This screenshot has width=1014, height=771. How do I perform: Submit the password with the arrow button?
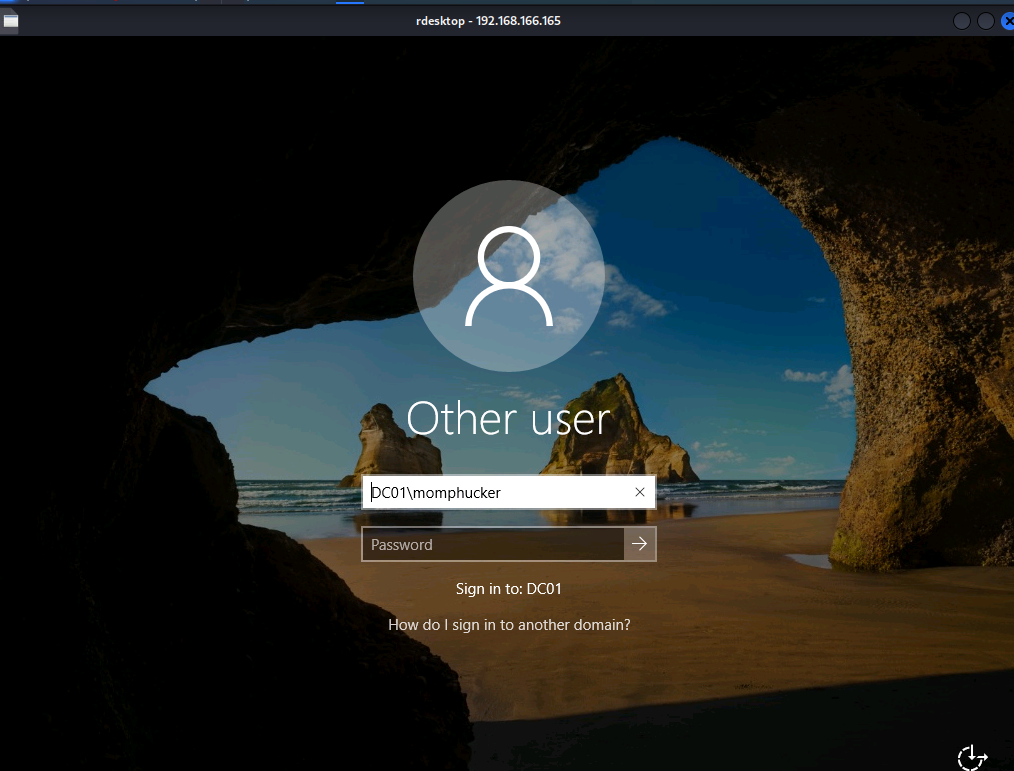(x=640, y=544)
